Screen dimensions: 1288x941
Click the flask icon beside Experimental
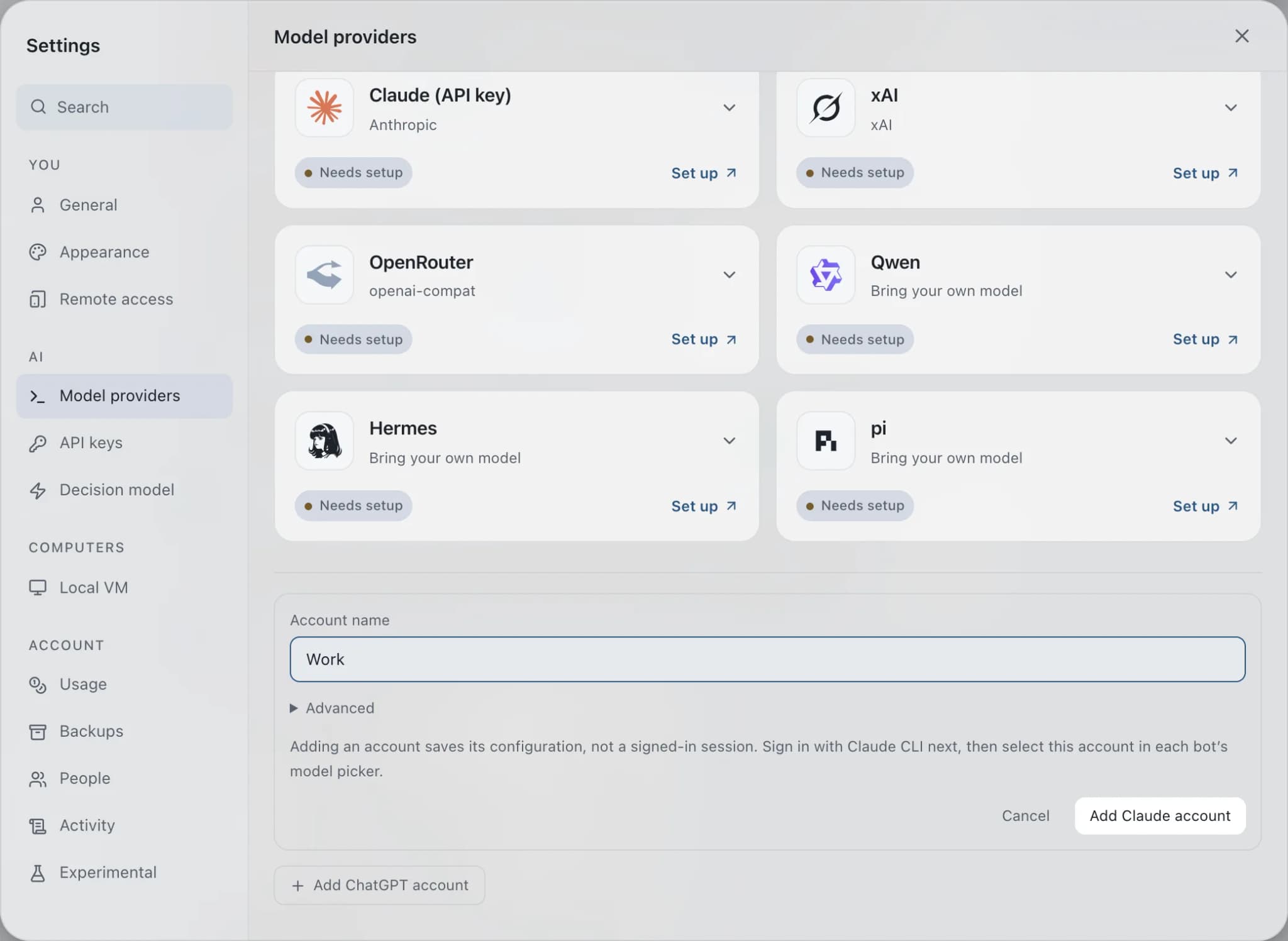[38, 873]
